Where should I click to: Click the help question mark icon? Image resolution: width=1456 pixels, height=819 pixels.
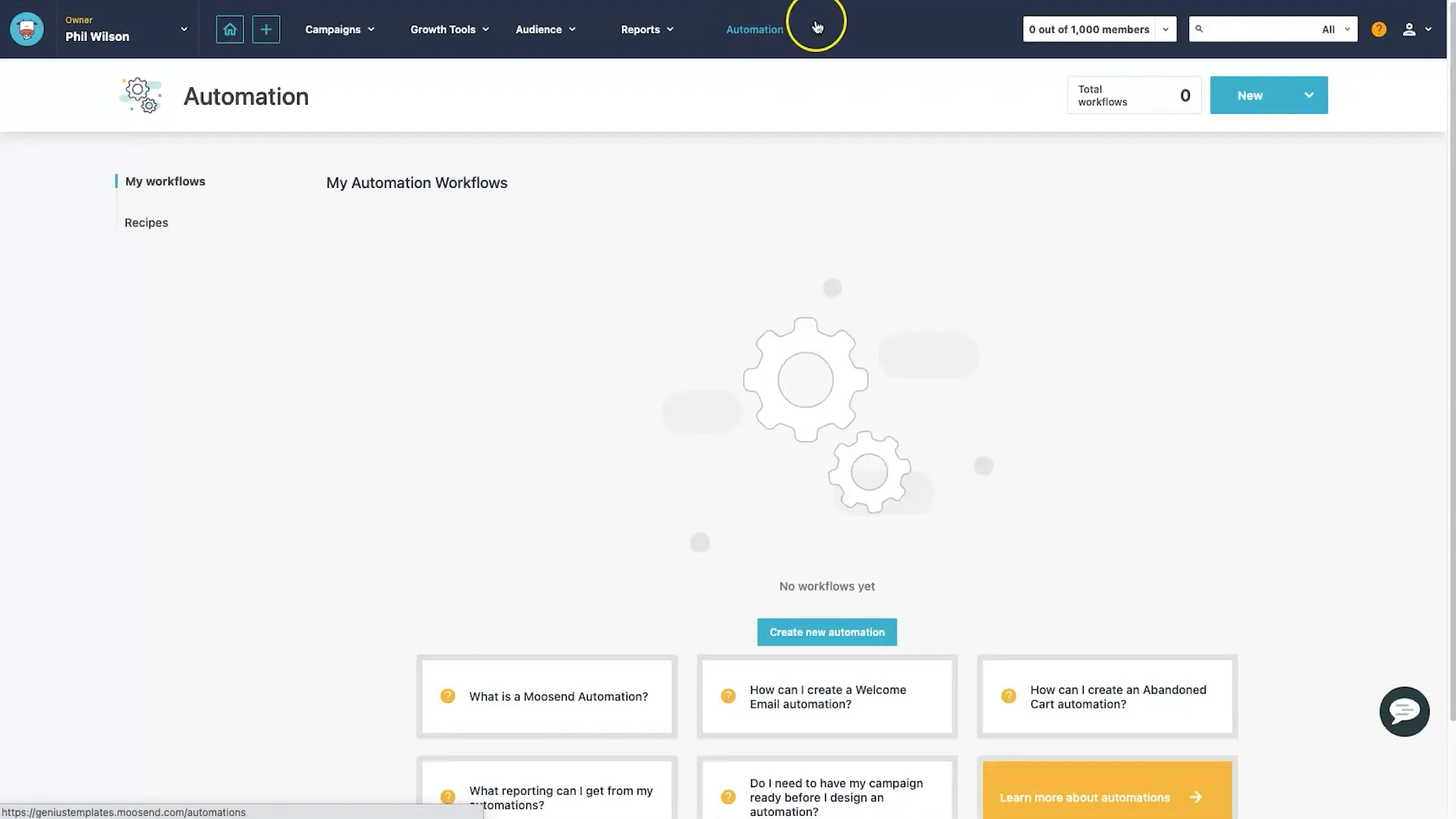1378,28
